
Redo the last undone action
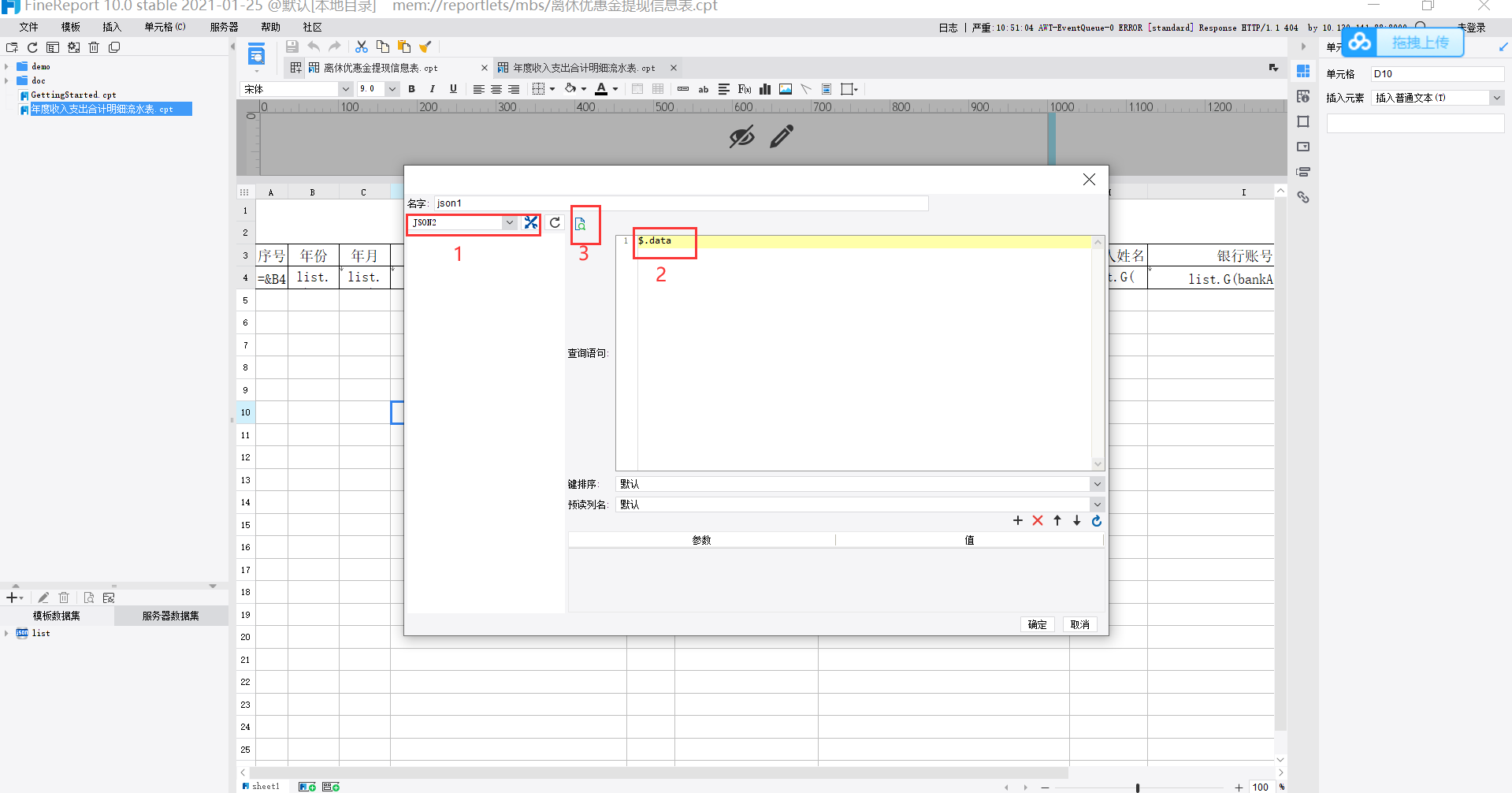335,47
